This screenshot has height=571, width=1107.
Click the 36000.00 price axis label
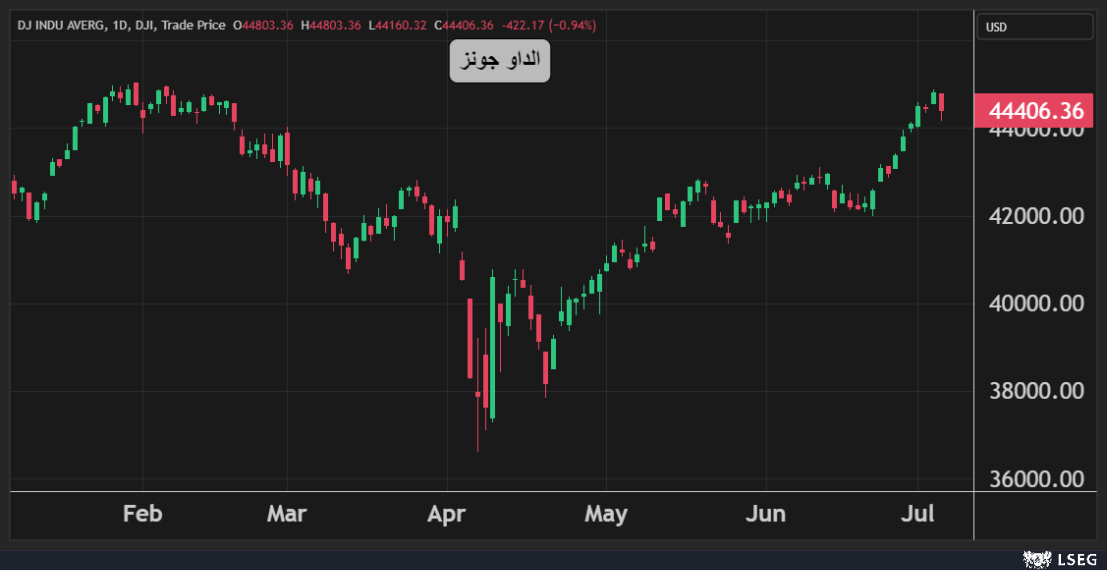pos(1036,479)
